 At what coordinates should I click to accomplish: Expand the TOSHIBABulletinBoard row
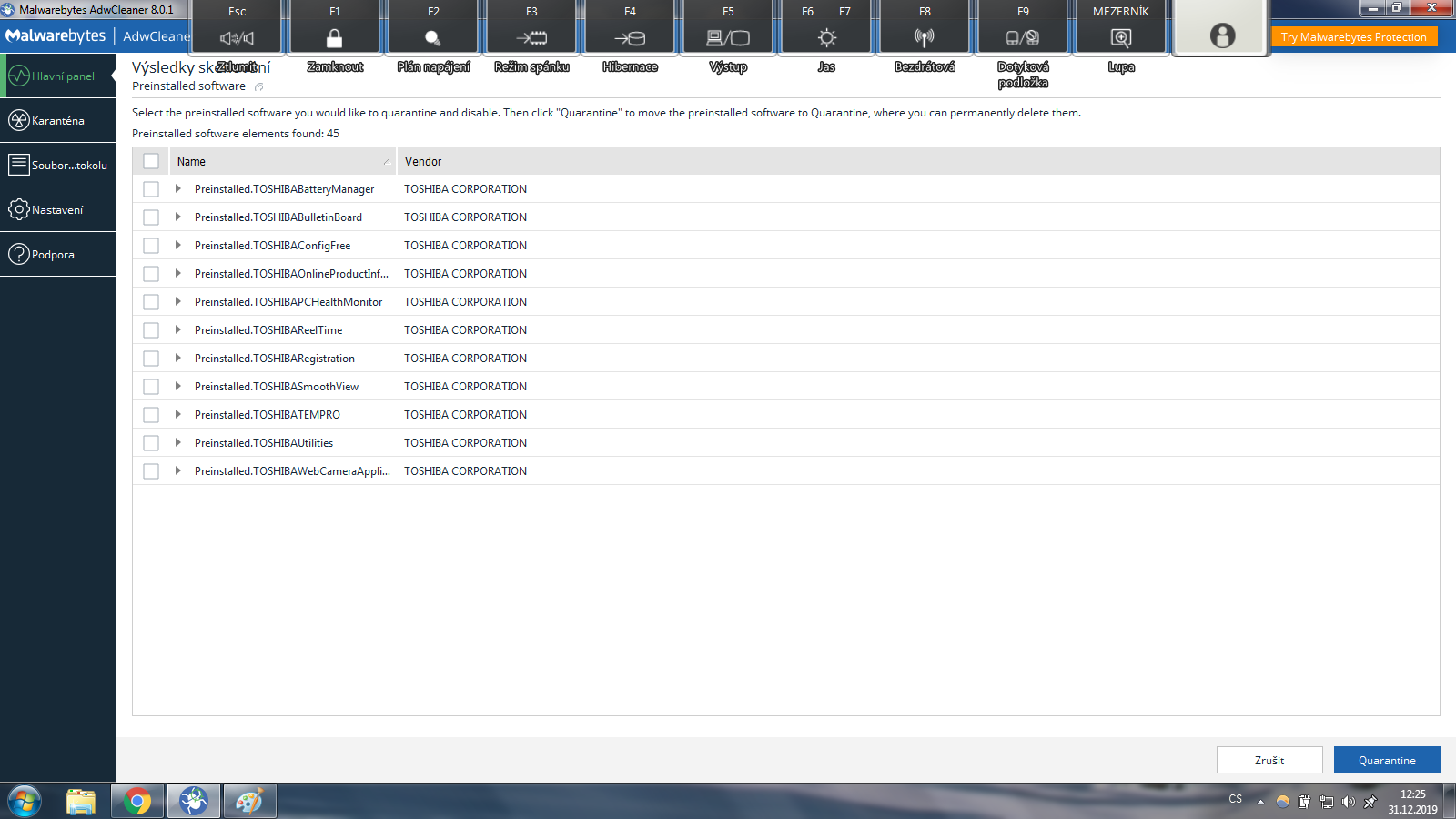tap(177, 217)
